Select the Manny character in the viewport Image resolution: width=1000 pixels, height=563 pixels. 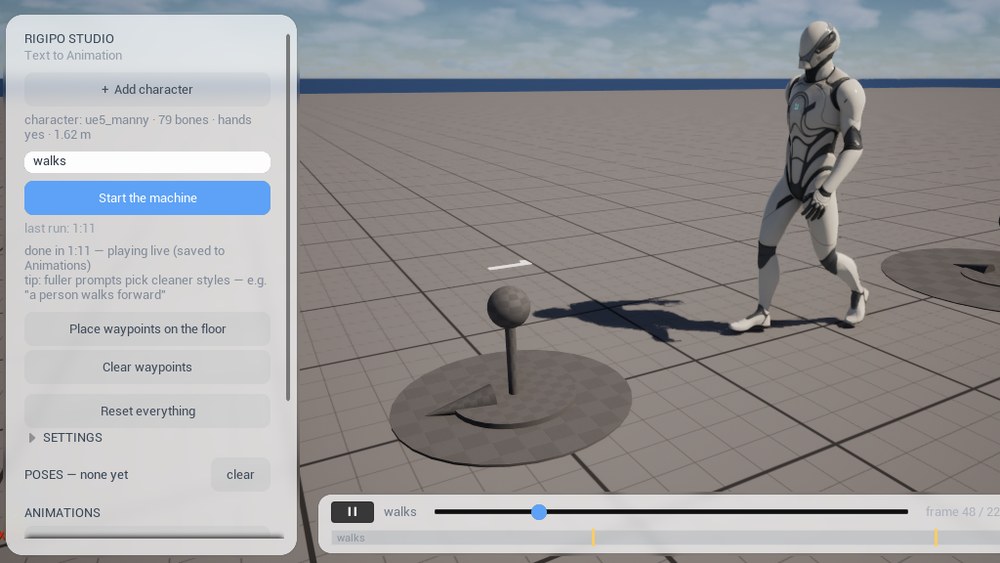click(810, 175)
